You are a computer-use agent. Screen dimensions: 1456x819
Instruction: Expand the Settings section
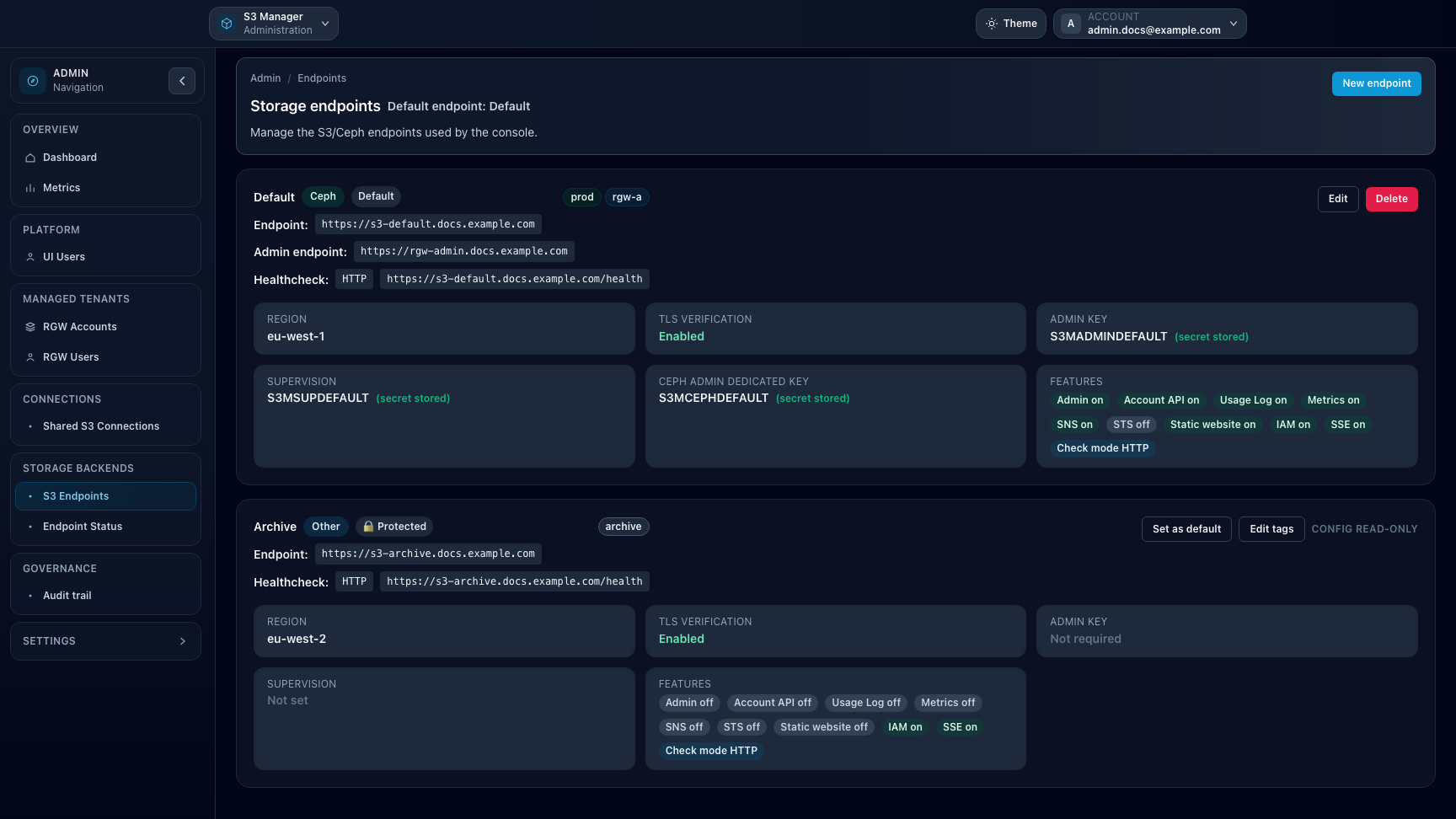coord(105,640)
